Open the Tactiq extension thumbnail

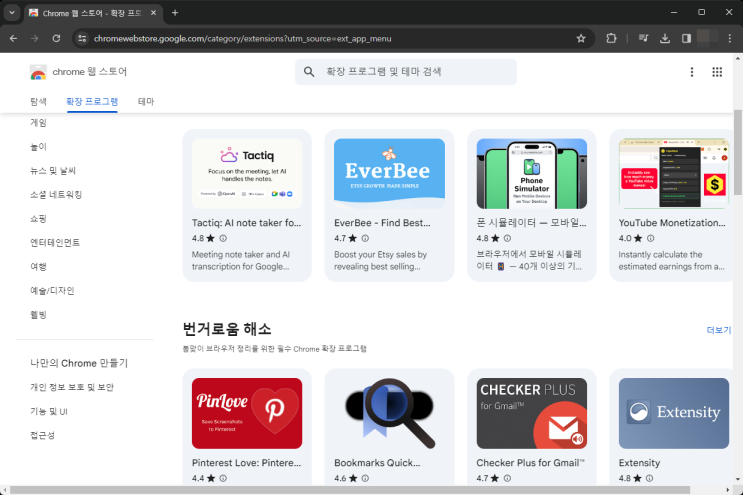(247, 173)
